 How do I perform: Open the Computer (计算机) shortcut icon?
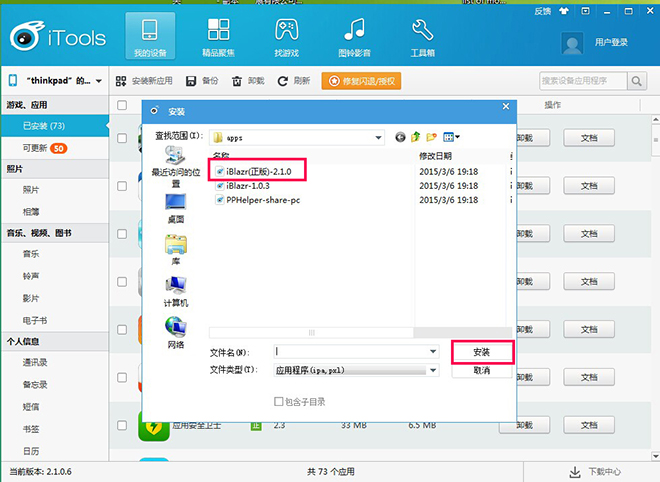tap(176, 285)
